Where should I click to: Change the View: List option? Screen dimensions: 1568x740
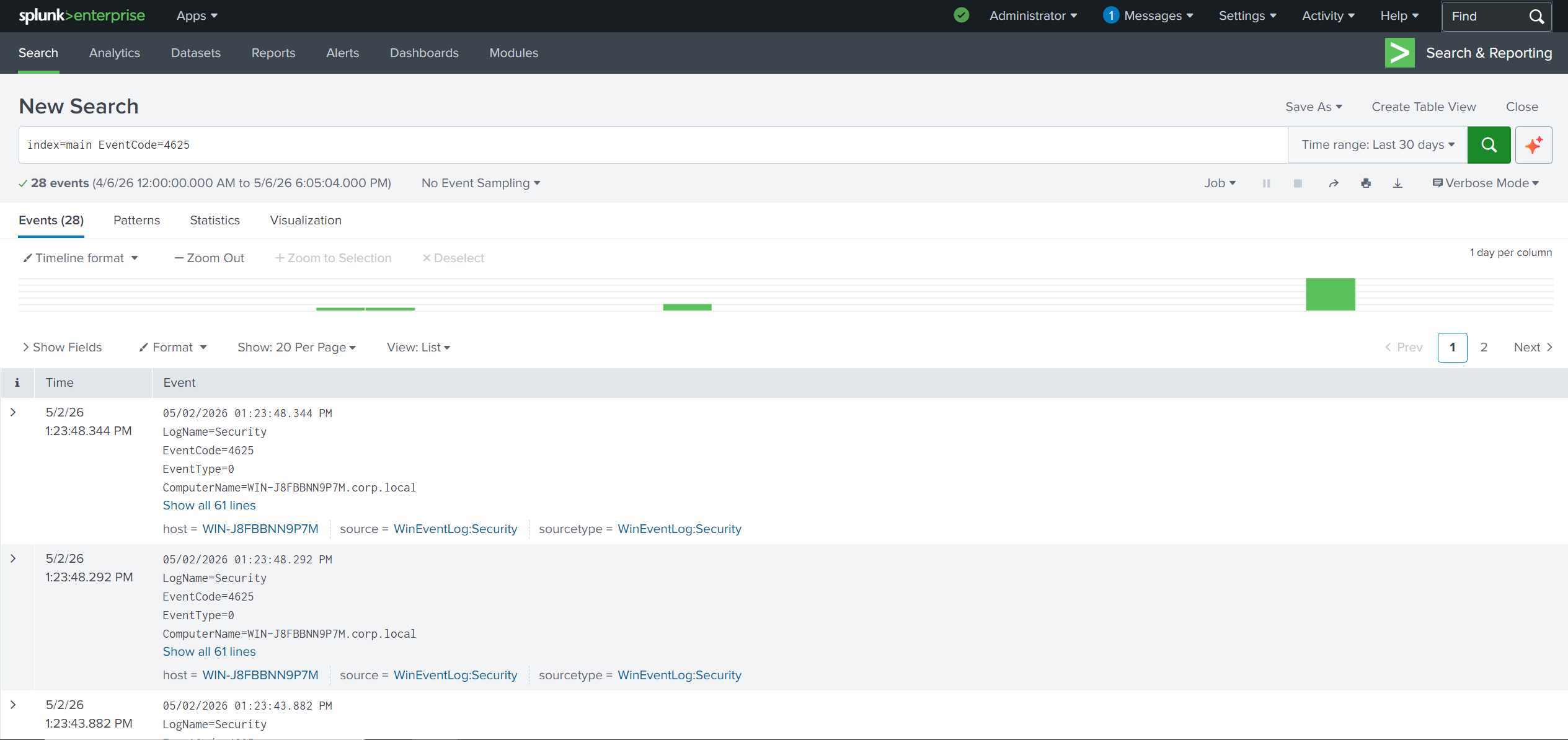click(x=419, y=348)
